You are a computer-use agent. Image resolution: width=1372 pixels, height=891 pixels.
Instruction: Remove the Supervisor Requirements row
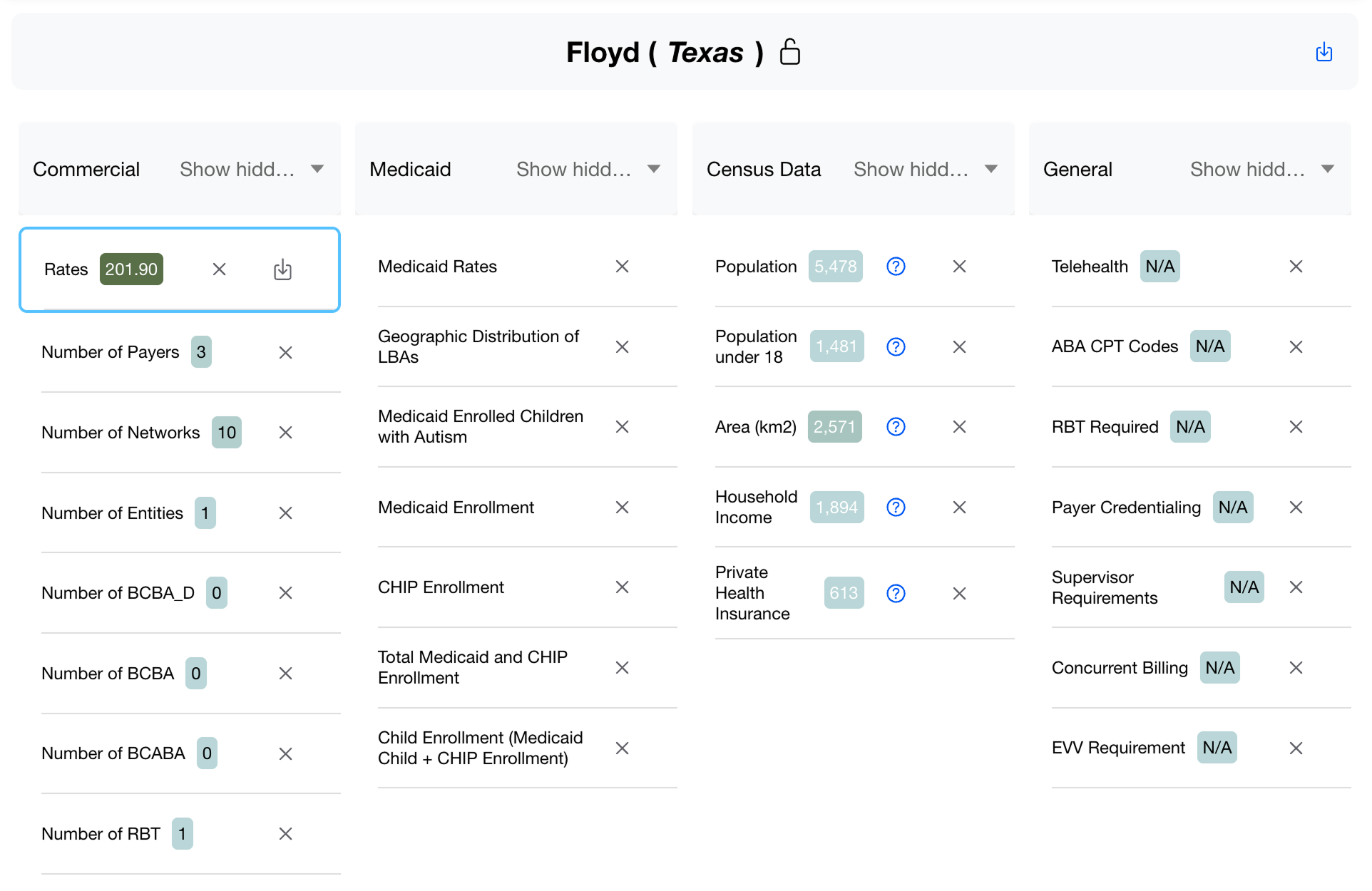[1296, 587]
